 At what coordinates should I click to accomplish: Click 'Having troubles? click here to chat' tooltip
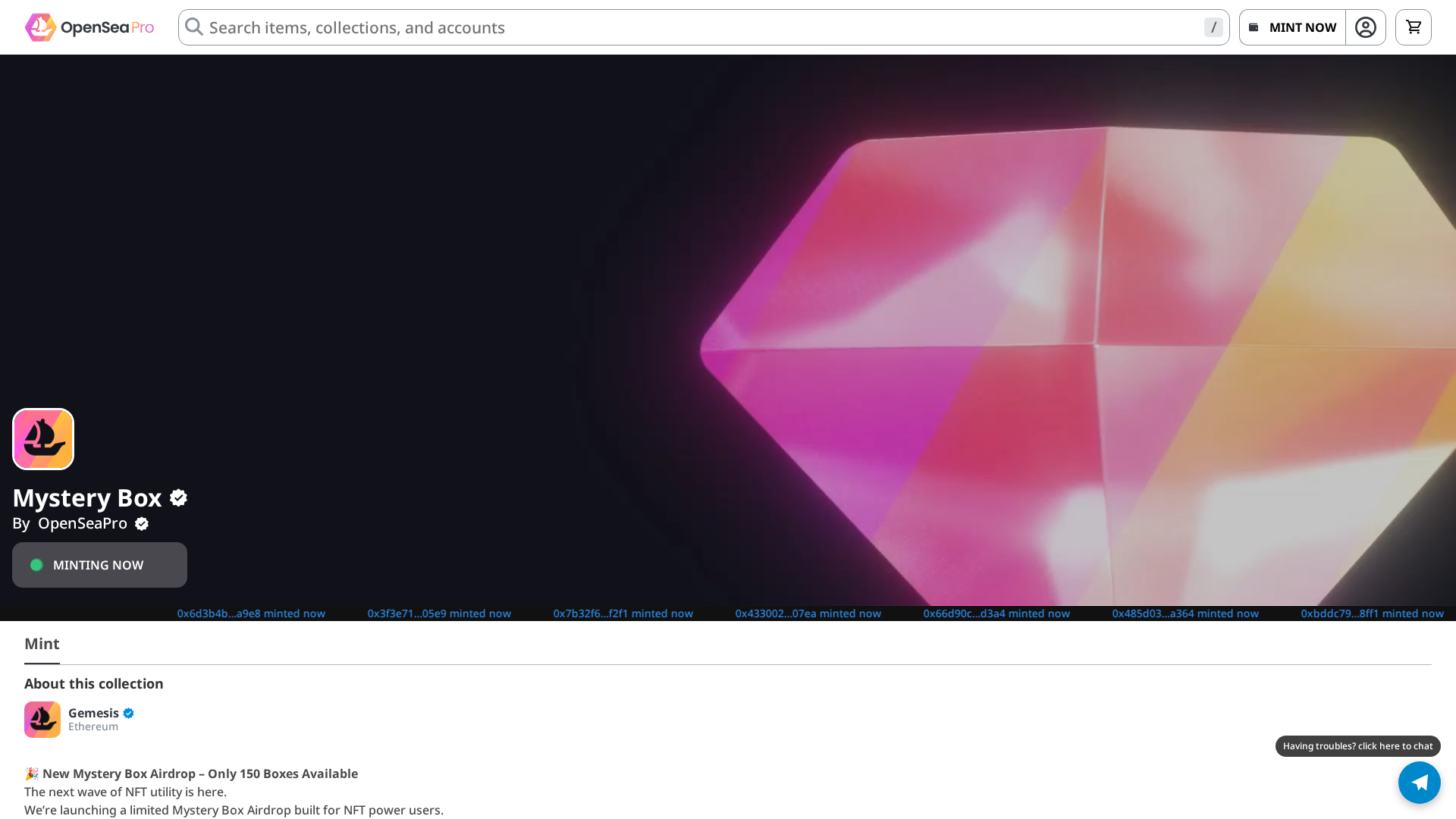click(x=1358, y=746)
